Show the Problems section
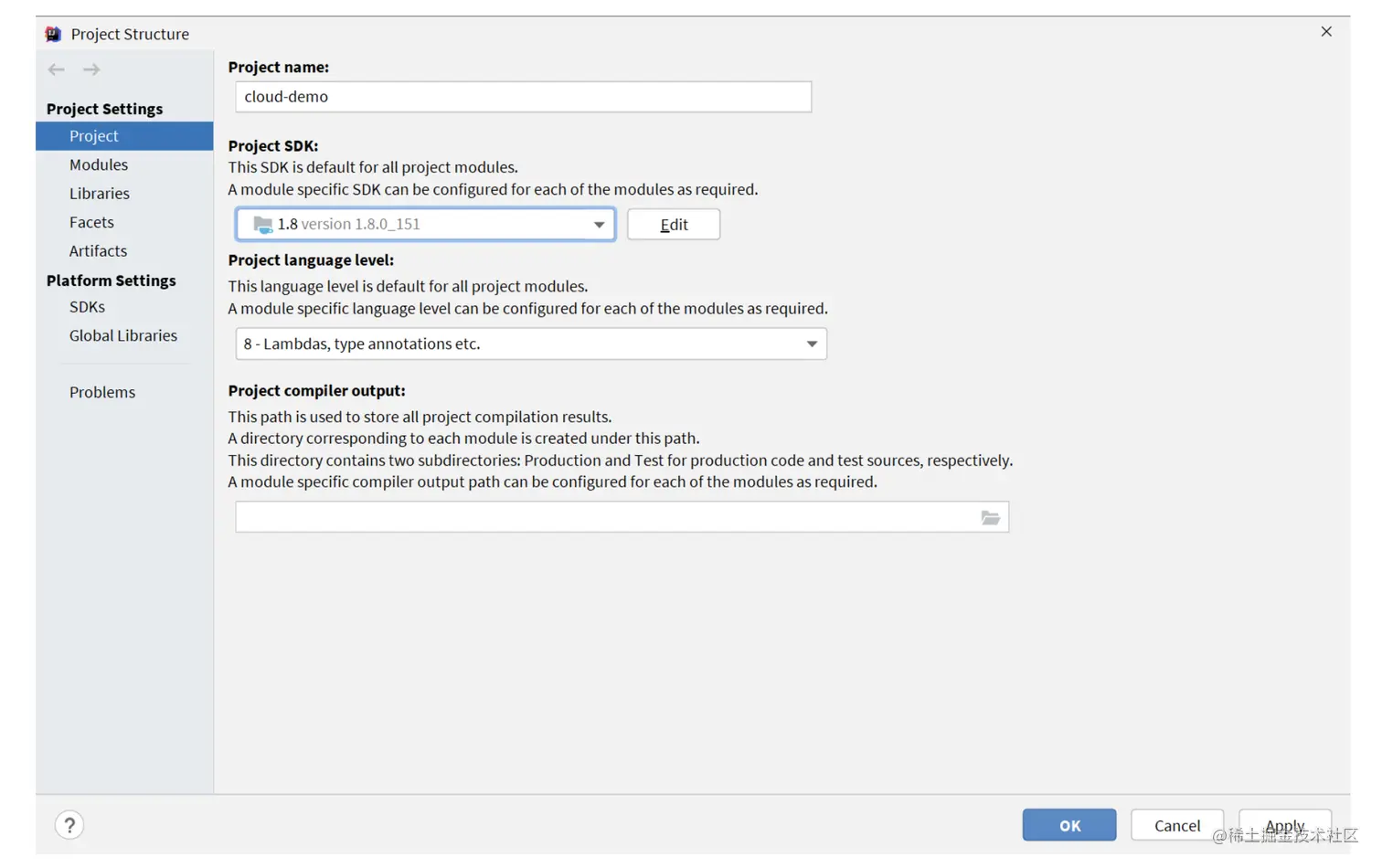The height and width of the screenshot is (868, 1382). coord(102,392)
